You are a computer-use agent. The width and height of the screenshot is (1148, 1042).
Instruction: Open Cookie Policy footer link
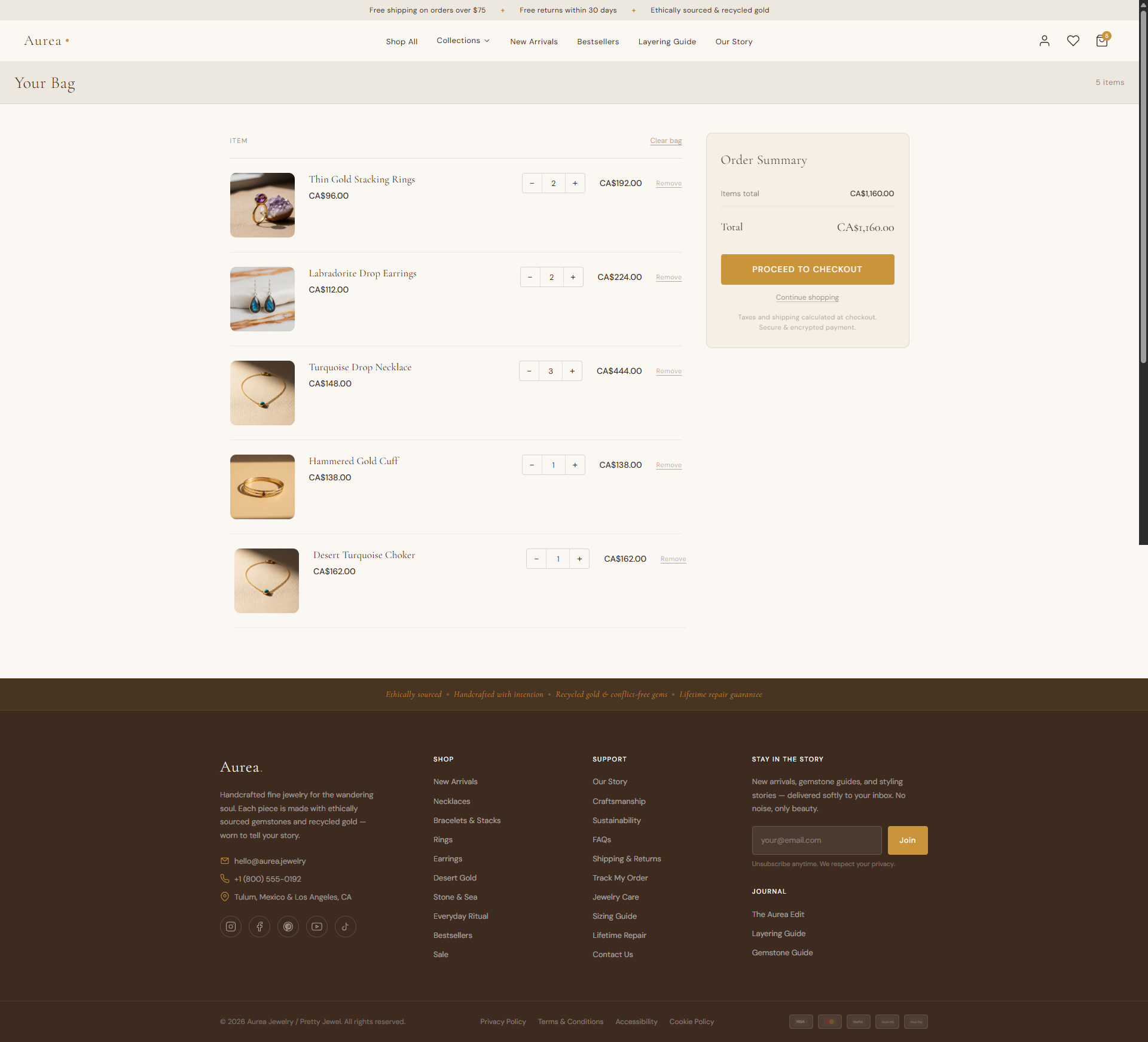pyautogui.click(x=692, y=1022)
